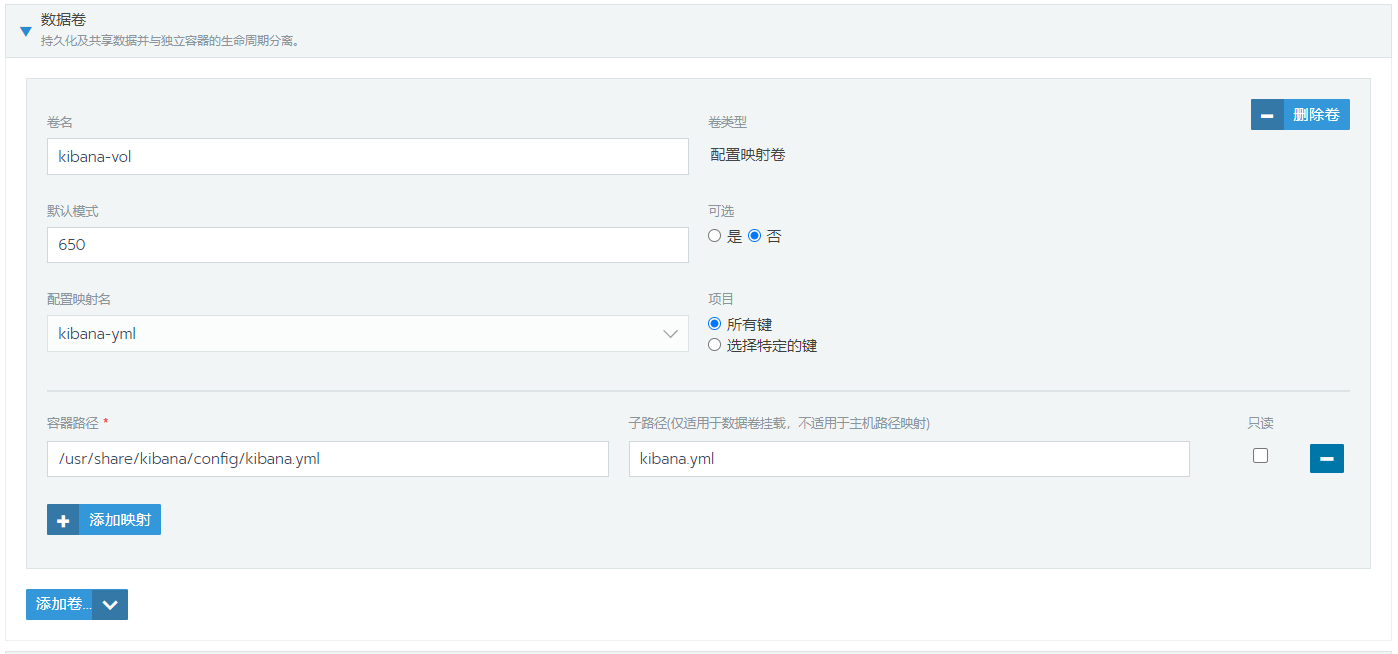Screen dimensions: 1398x654
Task: Click the plus icon on 添加映射
Action: [x=63, y=520]
